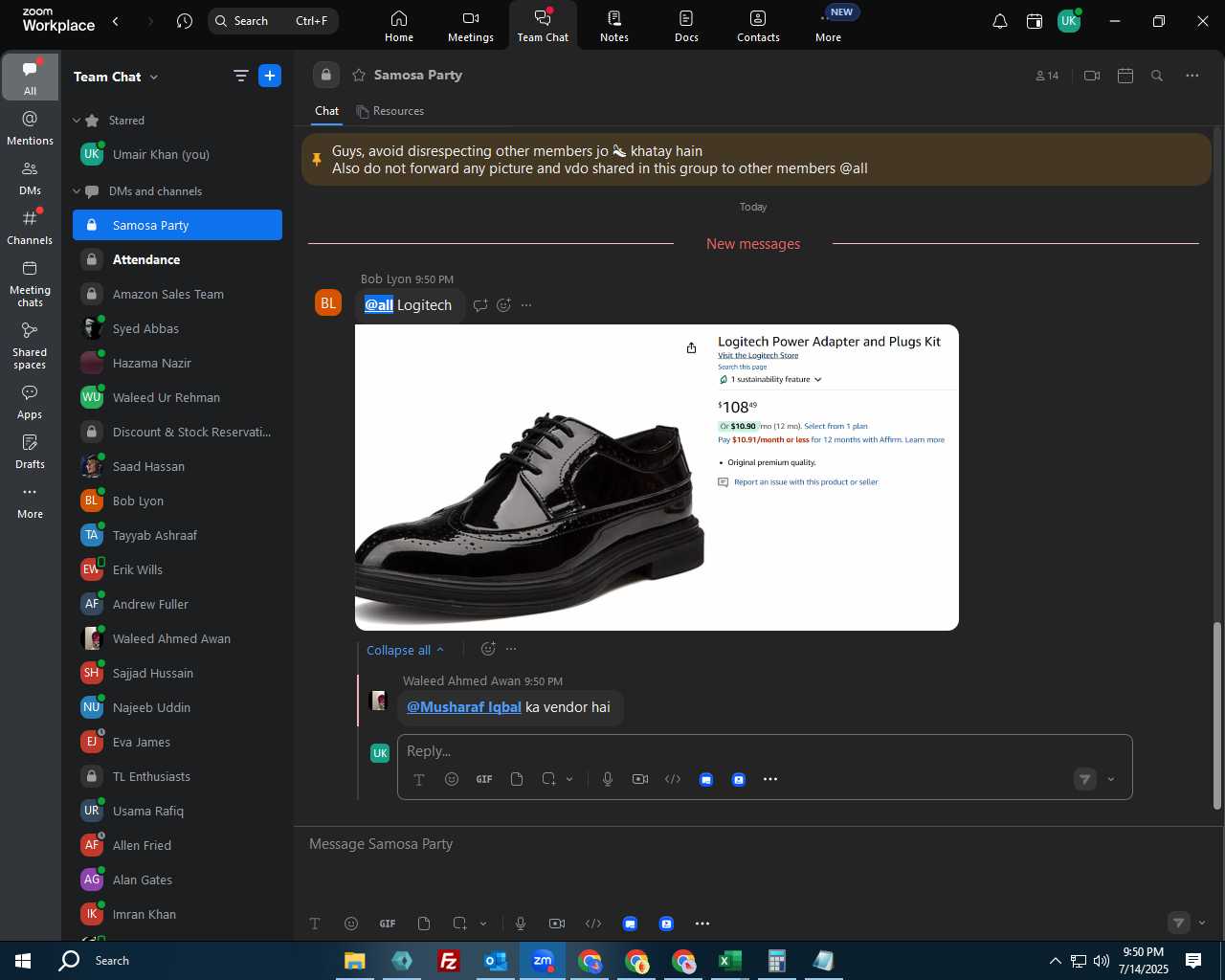
Task: Open the Notes tab
Action: [x=614, y=26]
